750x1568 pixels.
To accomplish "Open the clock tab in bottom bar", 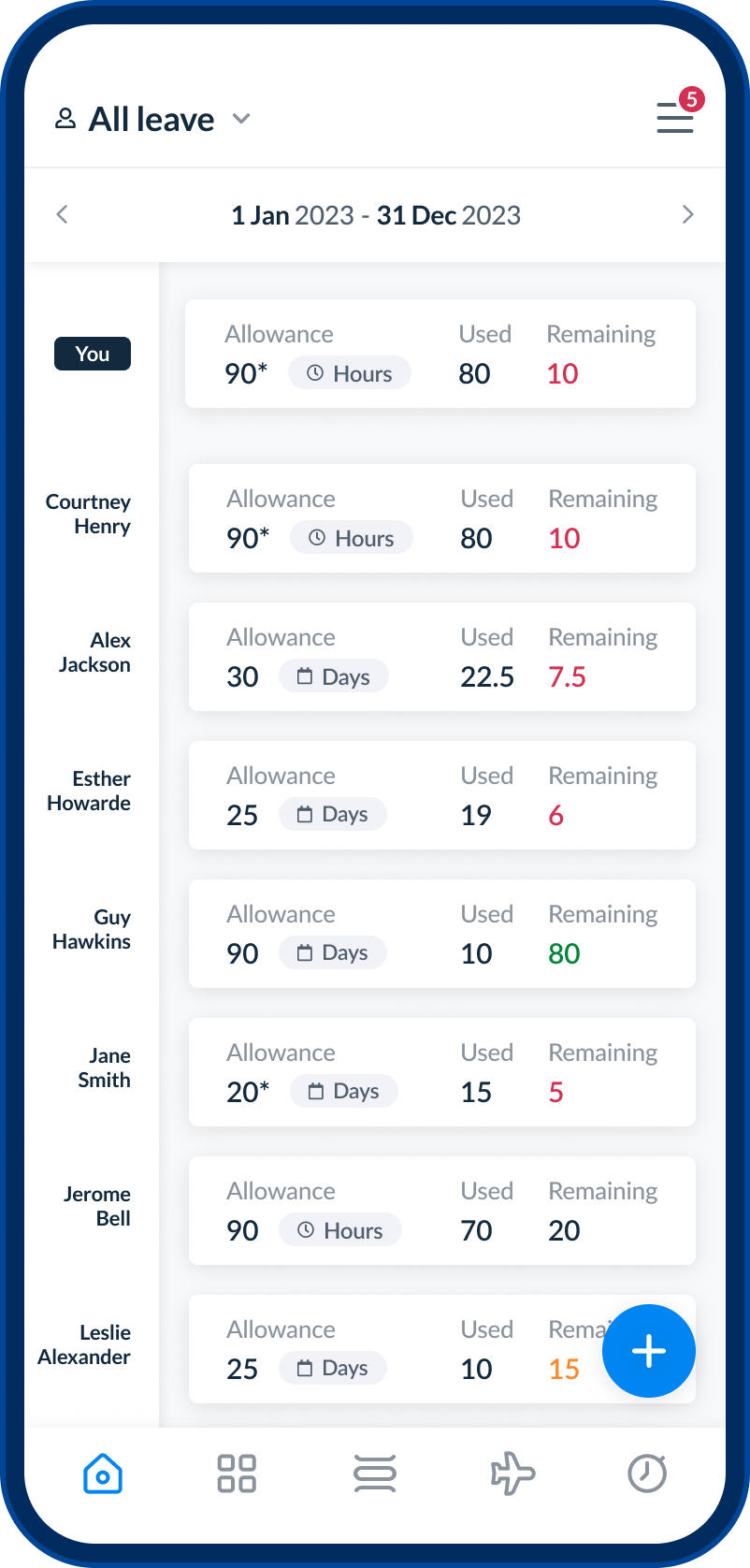I will [646, 1474].
